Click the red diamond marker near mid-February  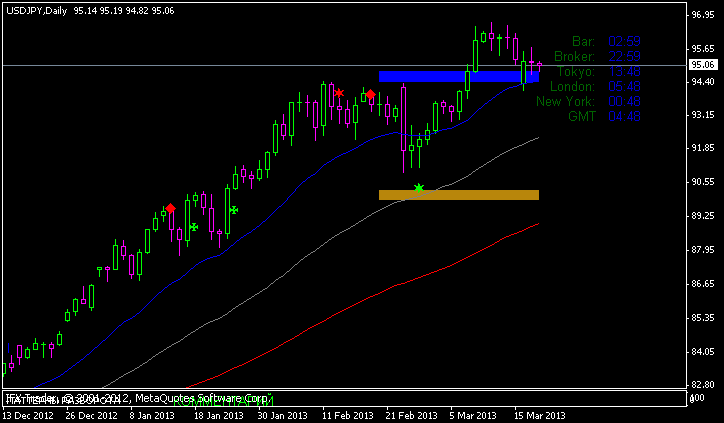(370, 94)
